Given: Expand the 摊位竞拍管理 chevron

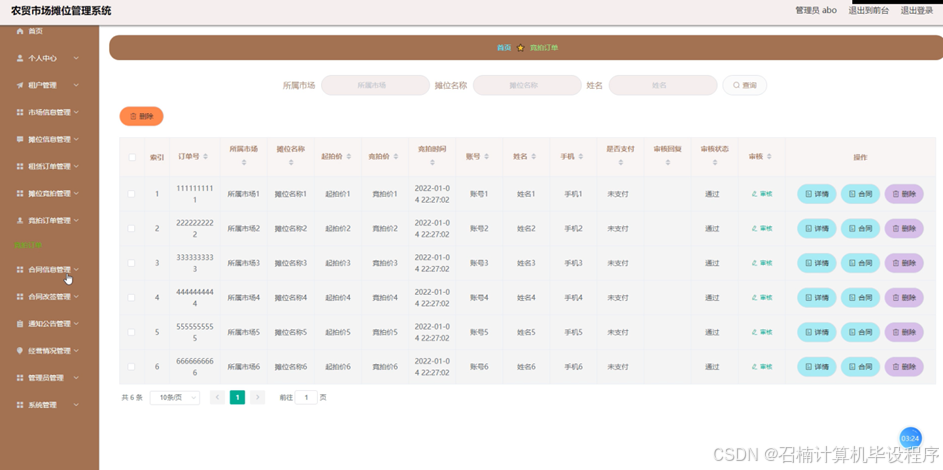Looking at the screenshot, I should click(x=76, y=194).
